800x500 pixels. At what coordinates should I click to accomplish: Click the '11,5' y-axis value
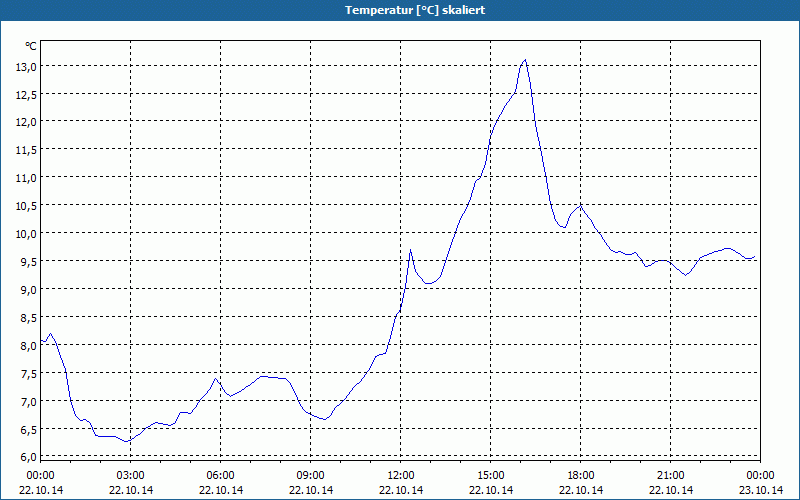coord(27,150)
